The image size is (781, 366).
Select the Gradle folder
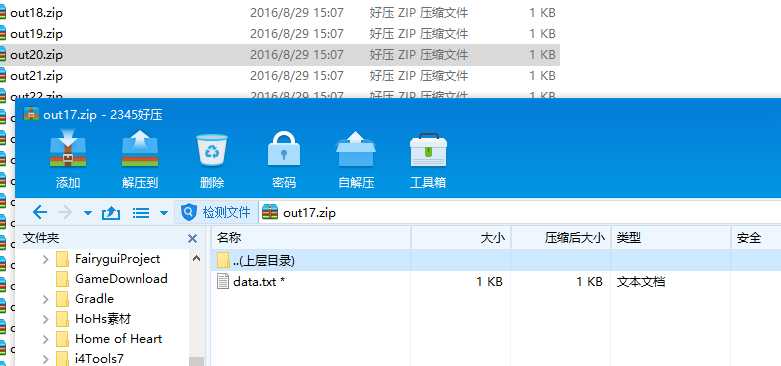(94, 299)
